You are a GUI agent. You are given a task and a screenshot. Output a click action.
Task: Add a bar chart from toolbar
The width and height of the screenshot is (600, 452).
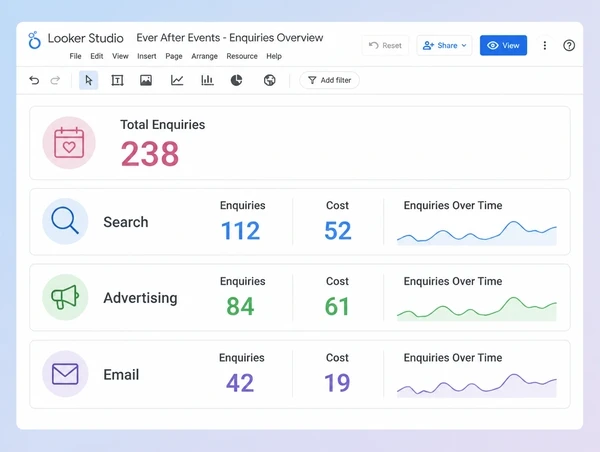pos(207,80)
